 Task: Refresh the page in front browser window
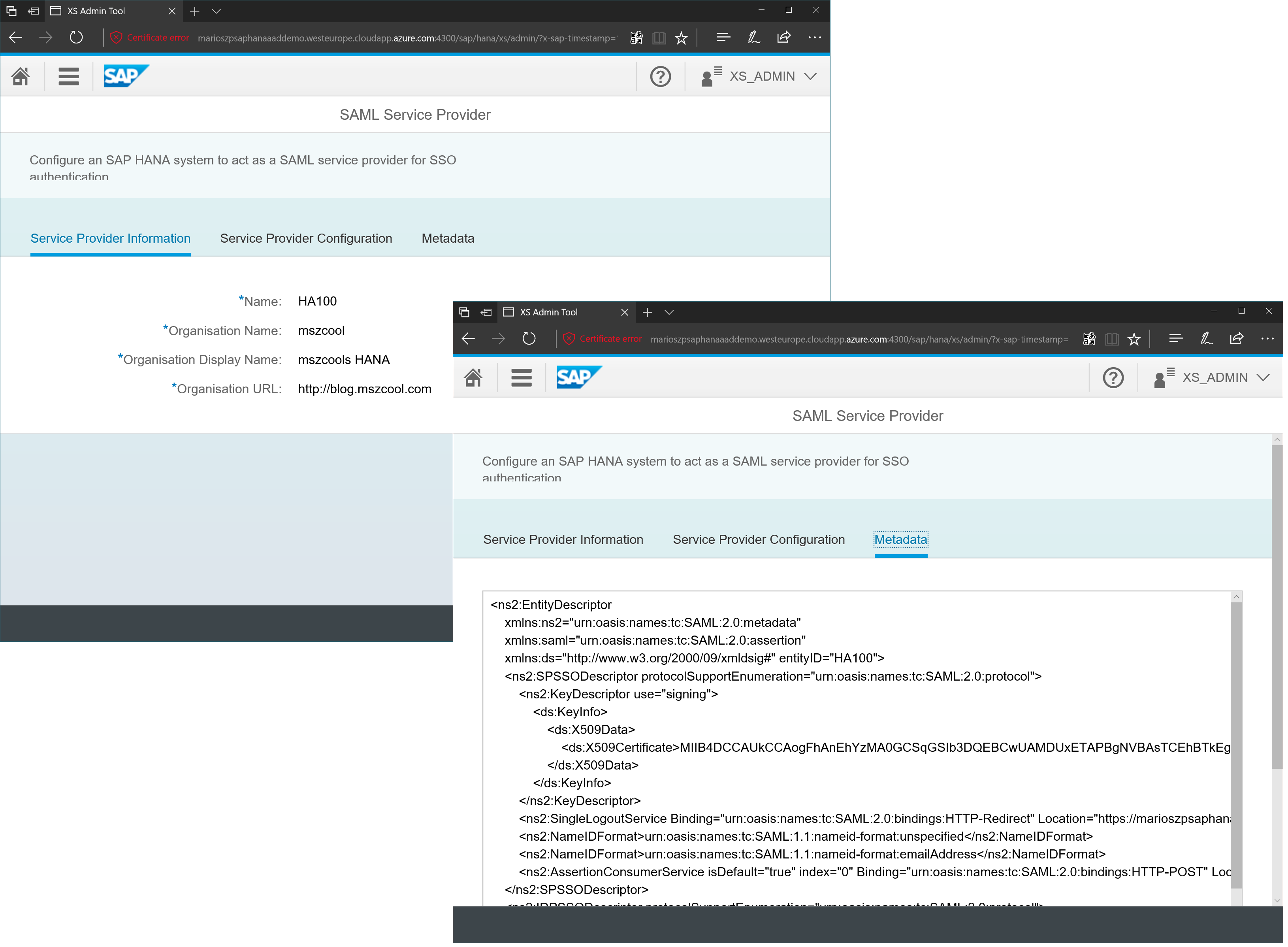[529, 339]
